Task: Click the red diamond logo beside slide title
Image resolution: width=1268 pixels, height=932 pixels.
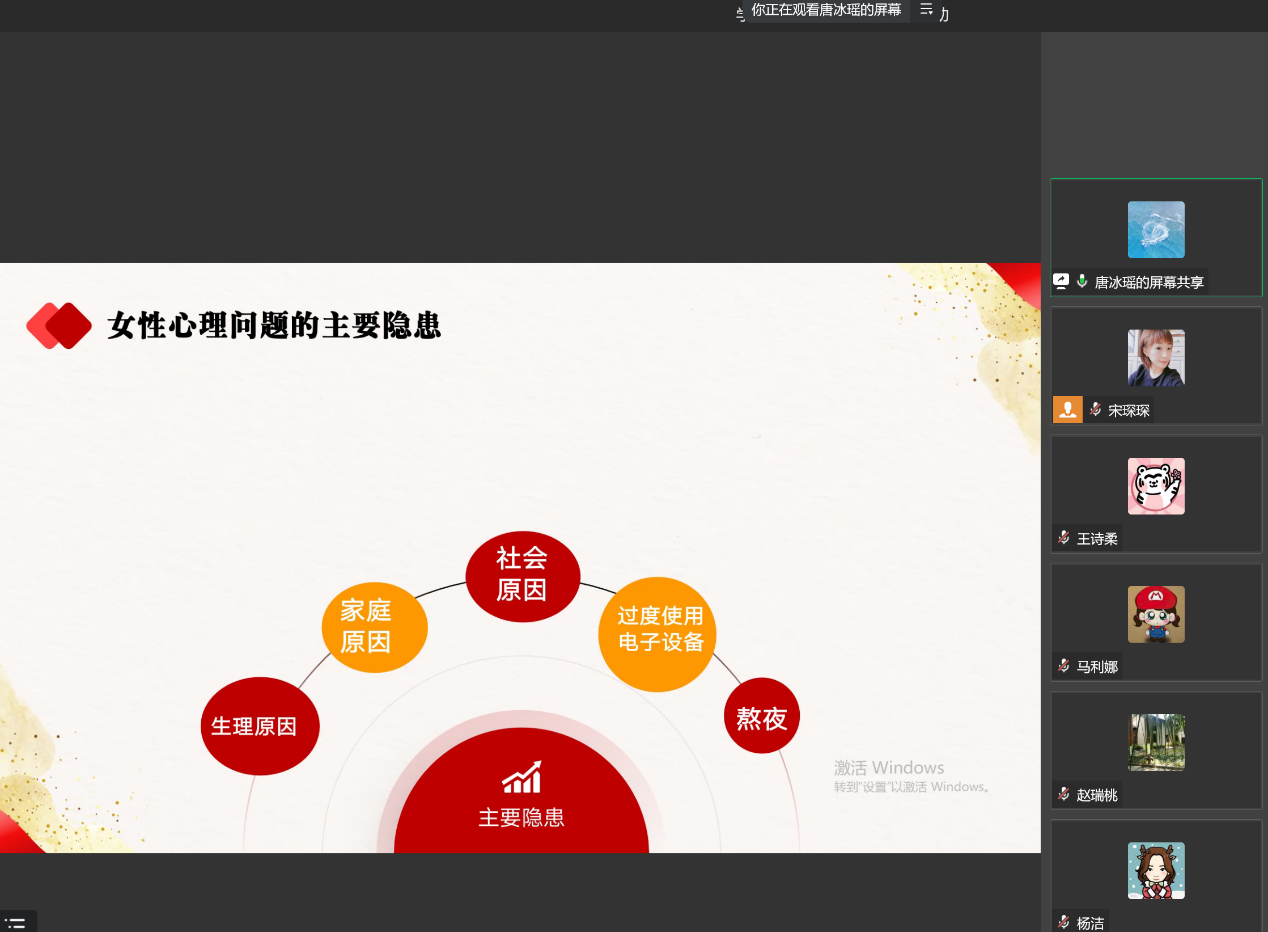Action: pyautogui.click(x=59, y=326)
